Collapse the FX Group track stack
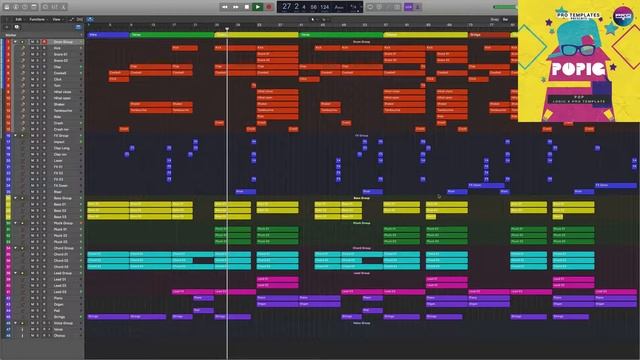The width and height of the screenshot is (640, 360). pos(16,136)
